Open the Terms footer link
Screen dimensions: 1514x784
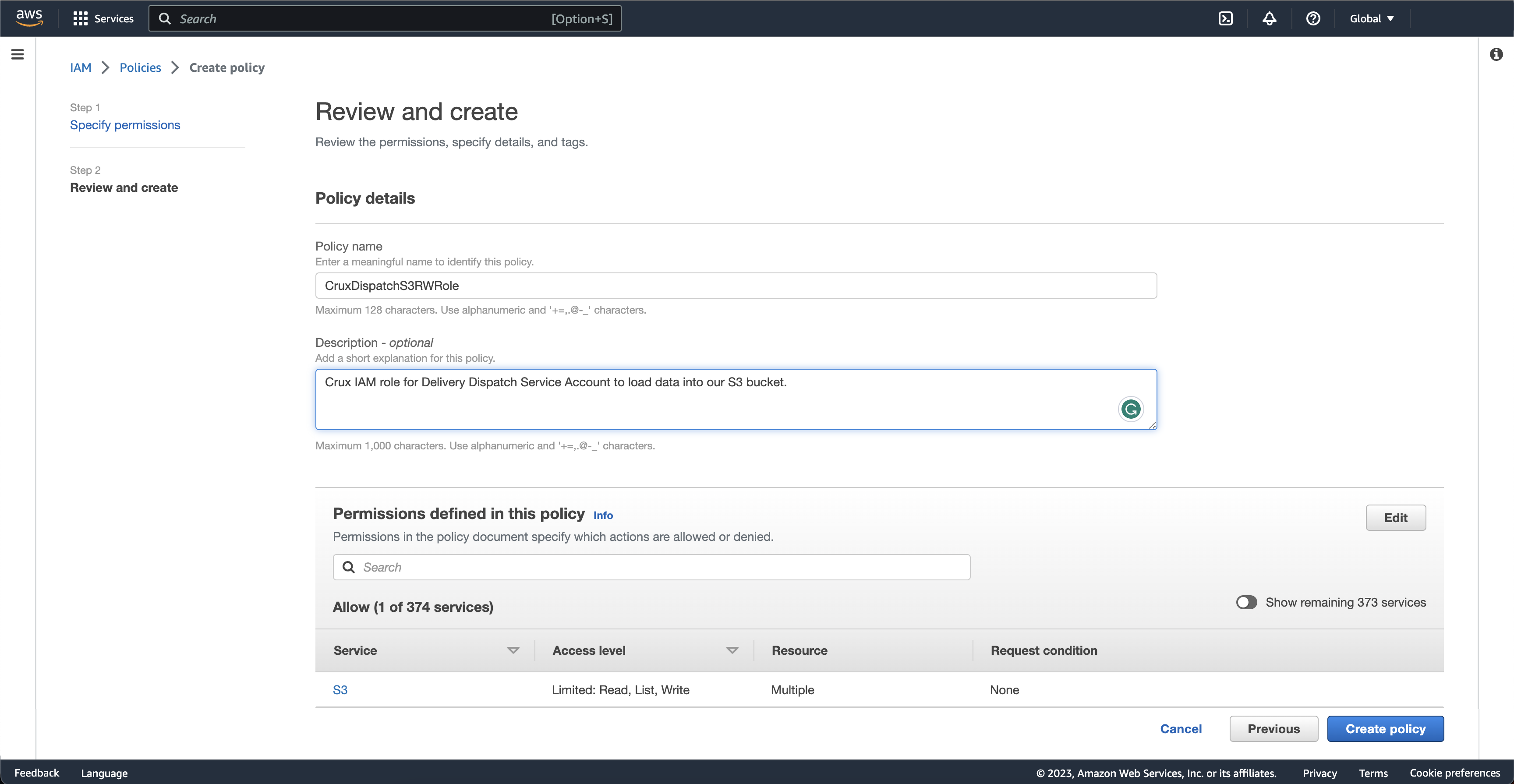click(1373, 773)
